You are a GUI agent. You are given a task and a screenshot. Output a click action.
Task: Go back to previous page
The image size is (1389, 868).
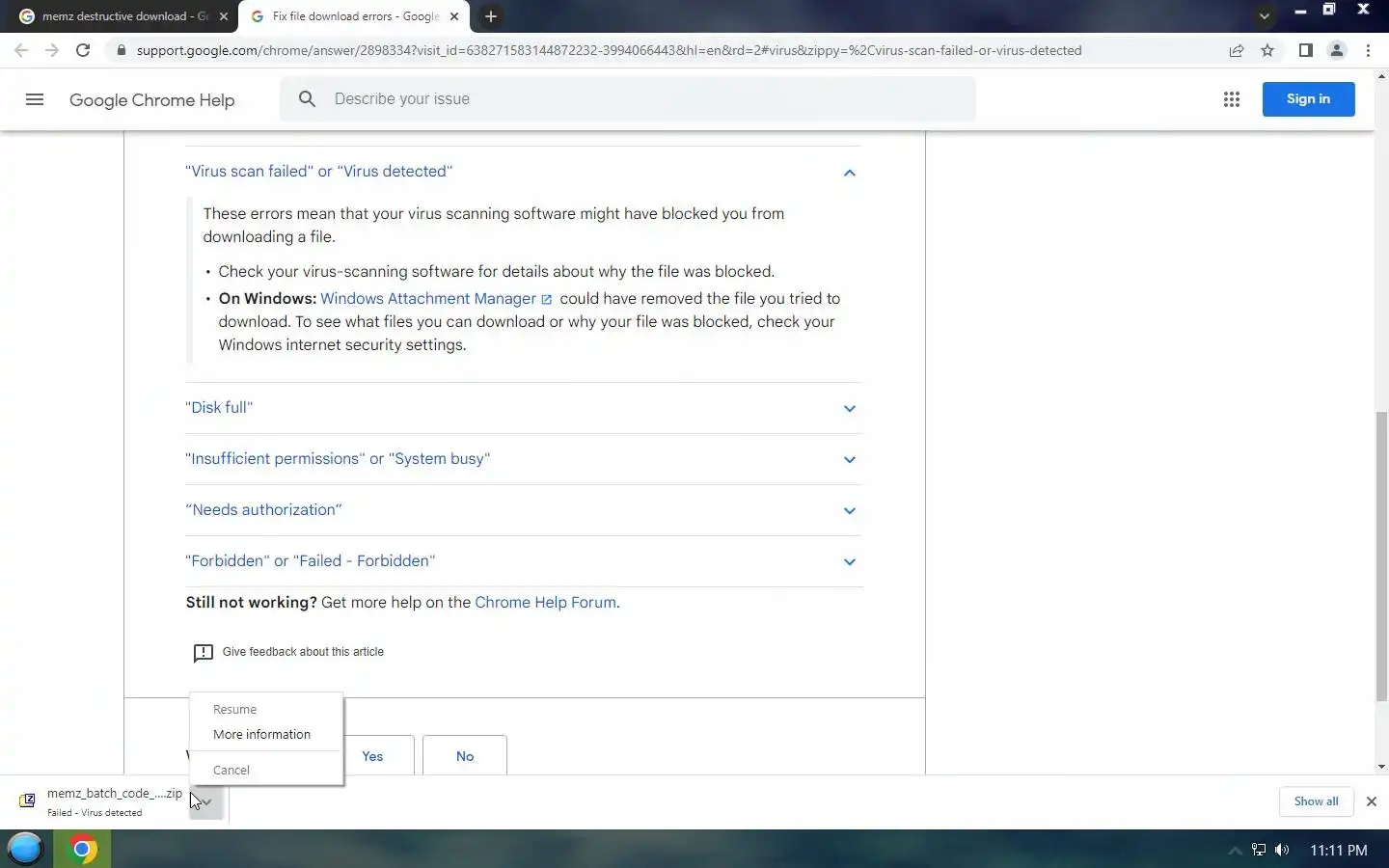tap(21, 50)
